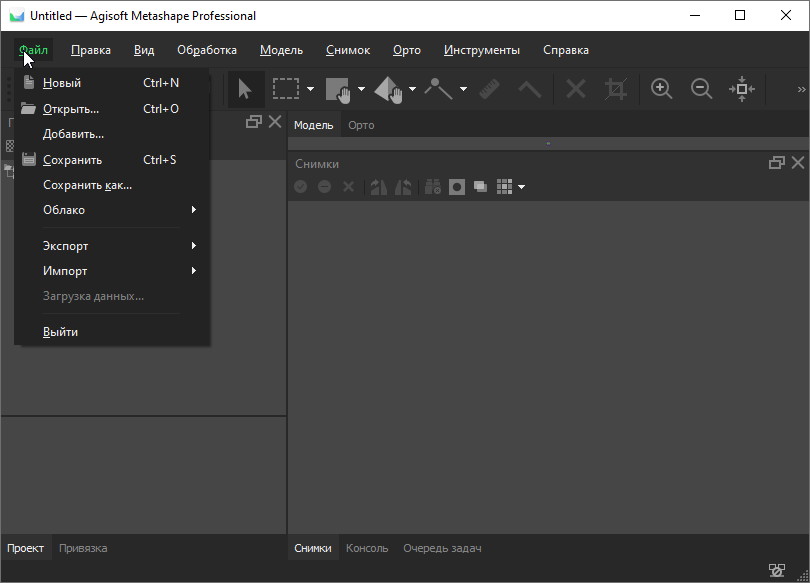
Task: Switch to the Проект tab
Action: coord(25,548)
